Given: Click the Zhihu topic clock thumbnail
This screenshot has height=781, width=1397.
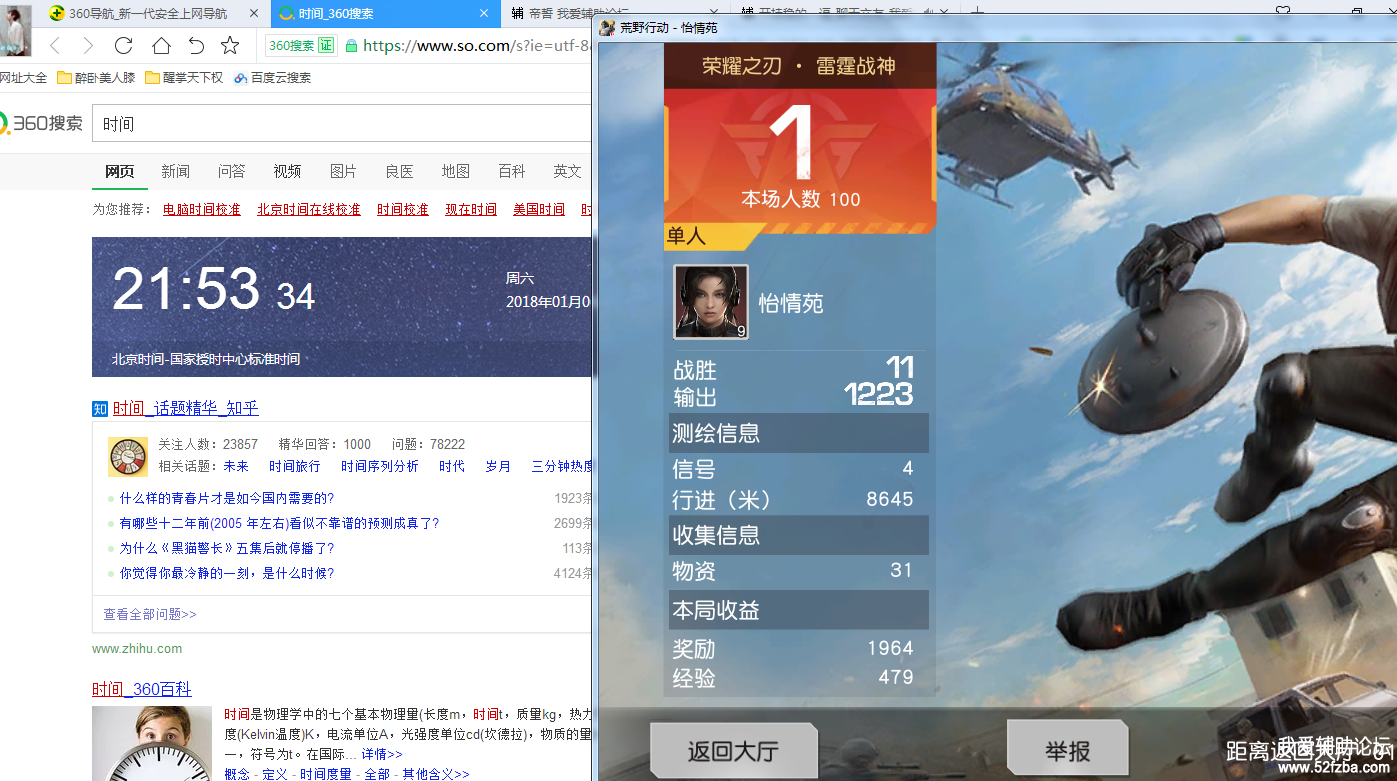Looking at the screenshot, I should click(x=128, y=457).
